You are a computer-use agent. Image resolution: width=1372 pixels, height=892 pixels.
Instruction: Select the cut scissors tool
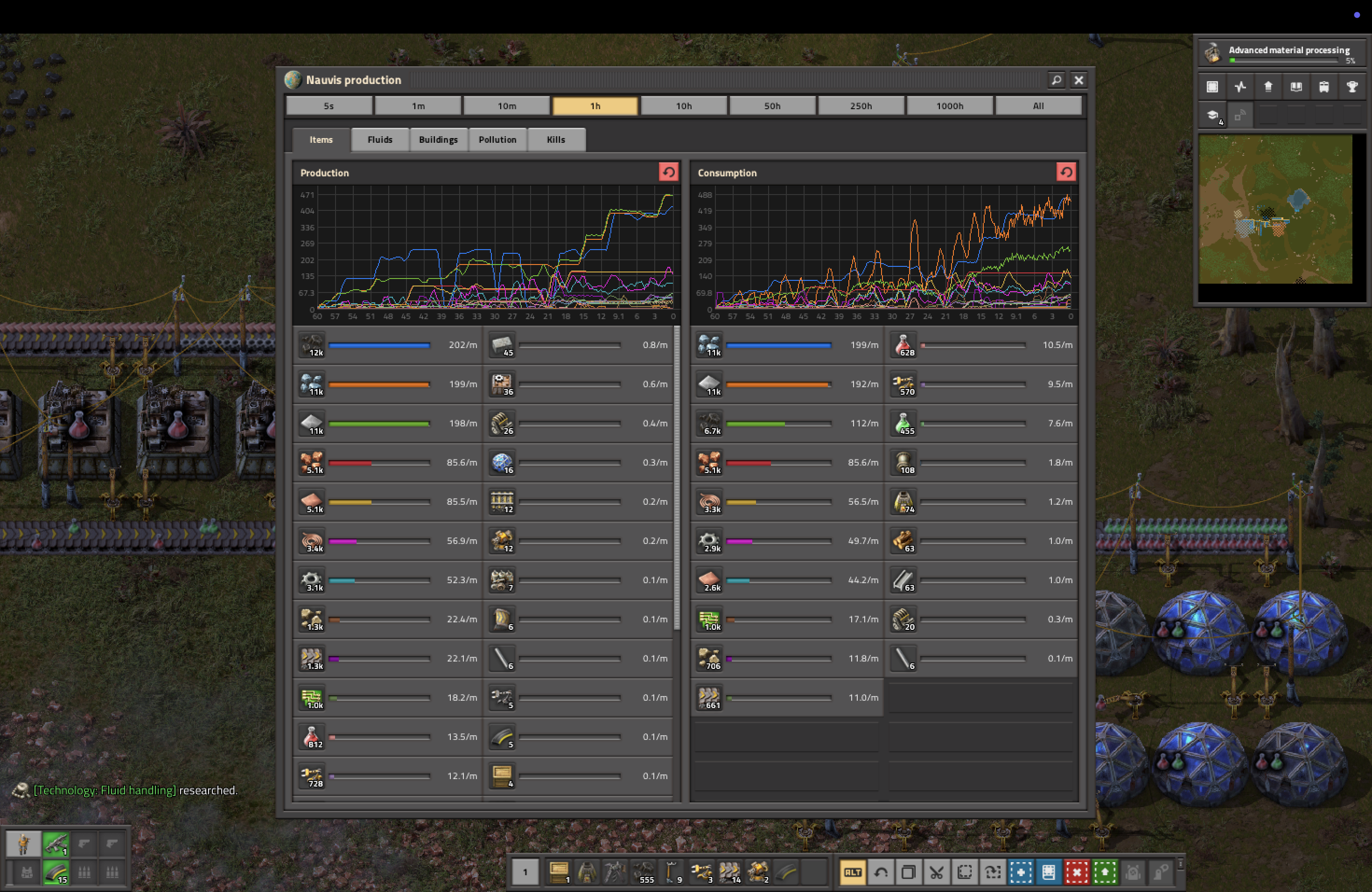click(937, 872)
